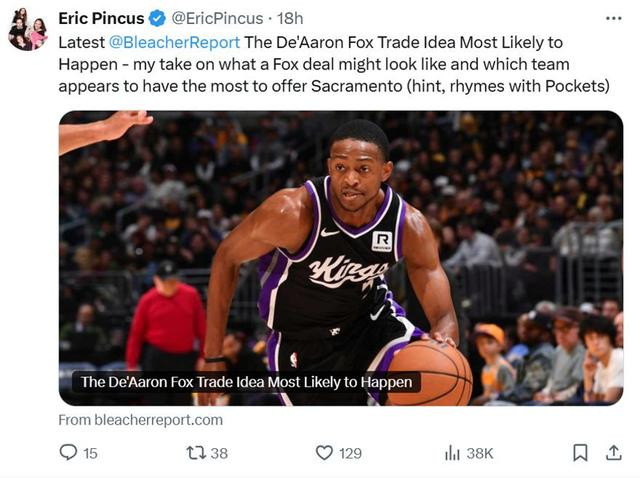This screenshot has width=640, height=478.
Task: Like the tweet with the heart icon
Action: tap(324, 453)
